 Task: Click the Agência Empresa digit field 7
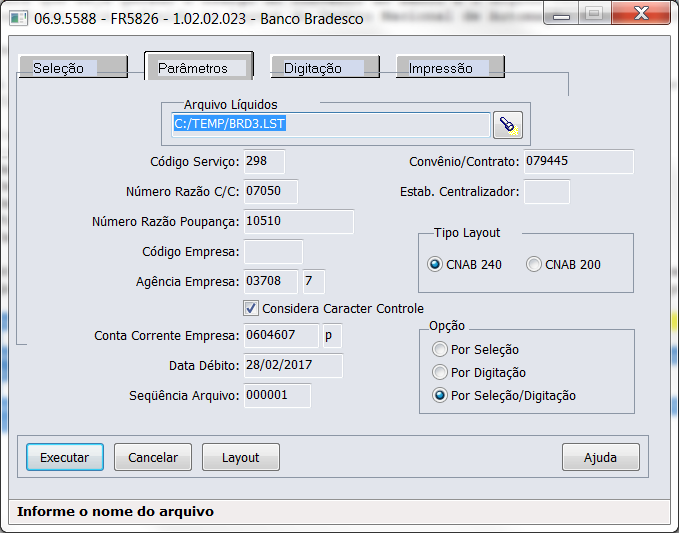(314, 281)
